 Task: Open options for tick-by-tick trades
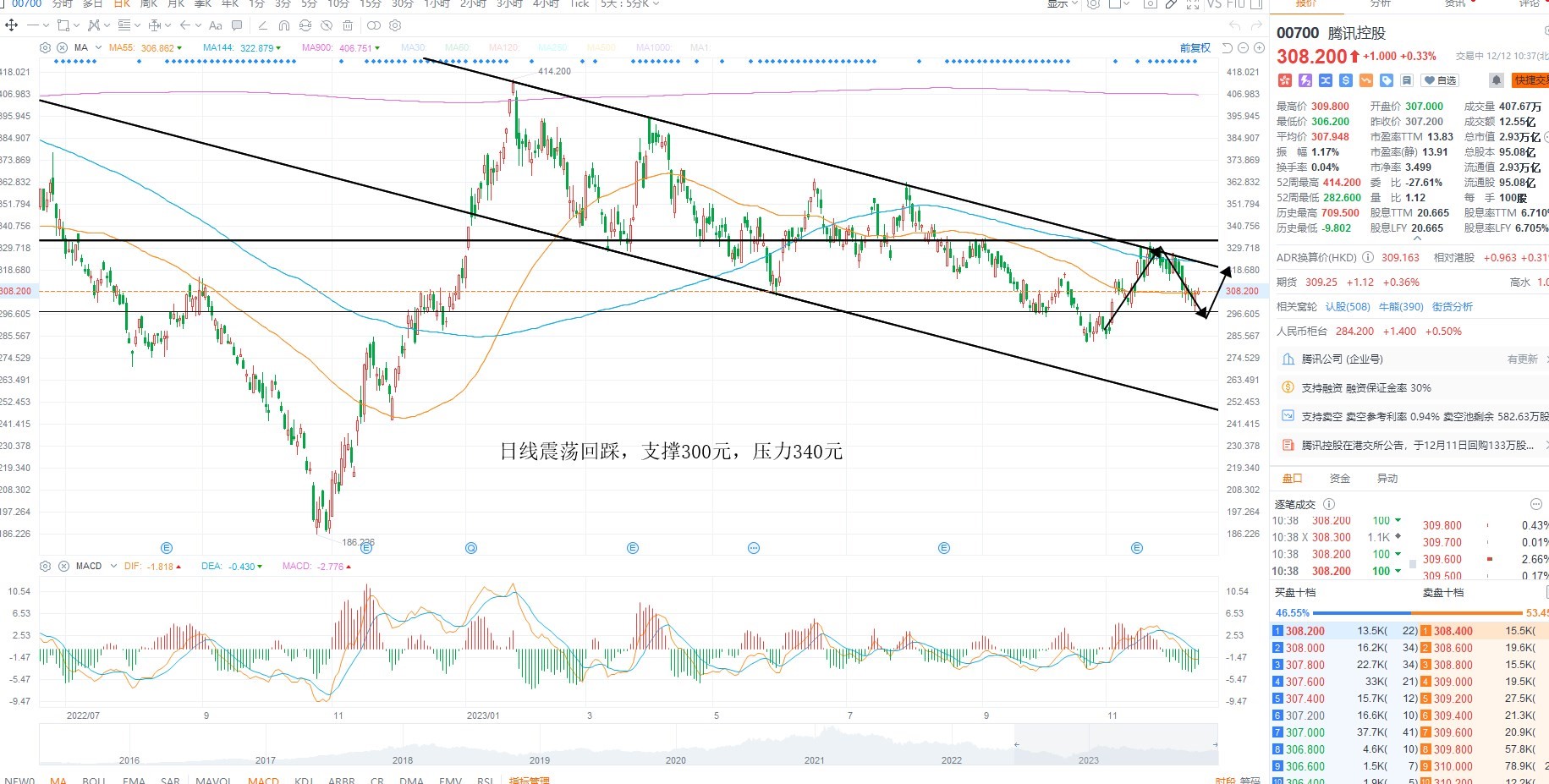click(1536, 504)
